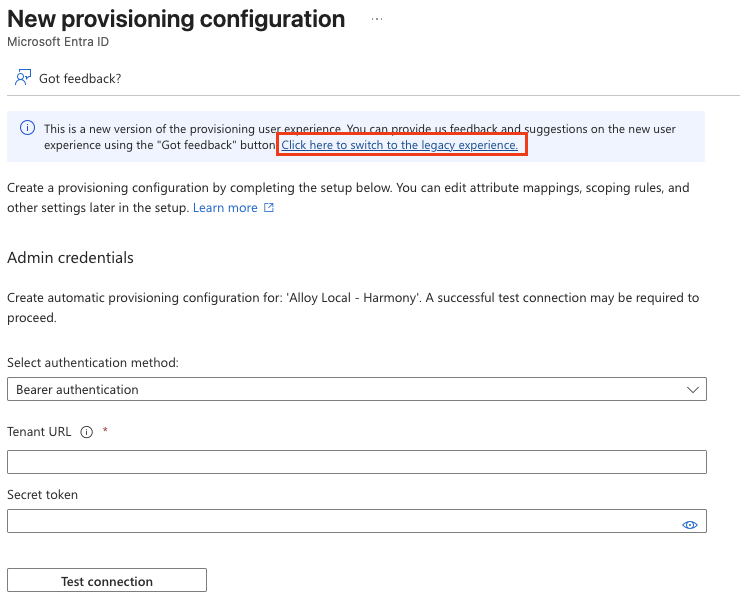Viewport: 740px width, 615px height.
Task: Focus the Tenant URL input field
Action: pyautogui.click(x=357, y=462)
